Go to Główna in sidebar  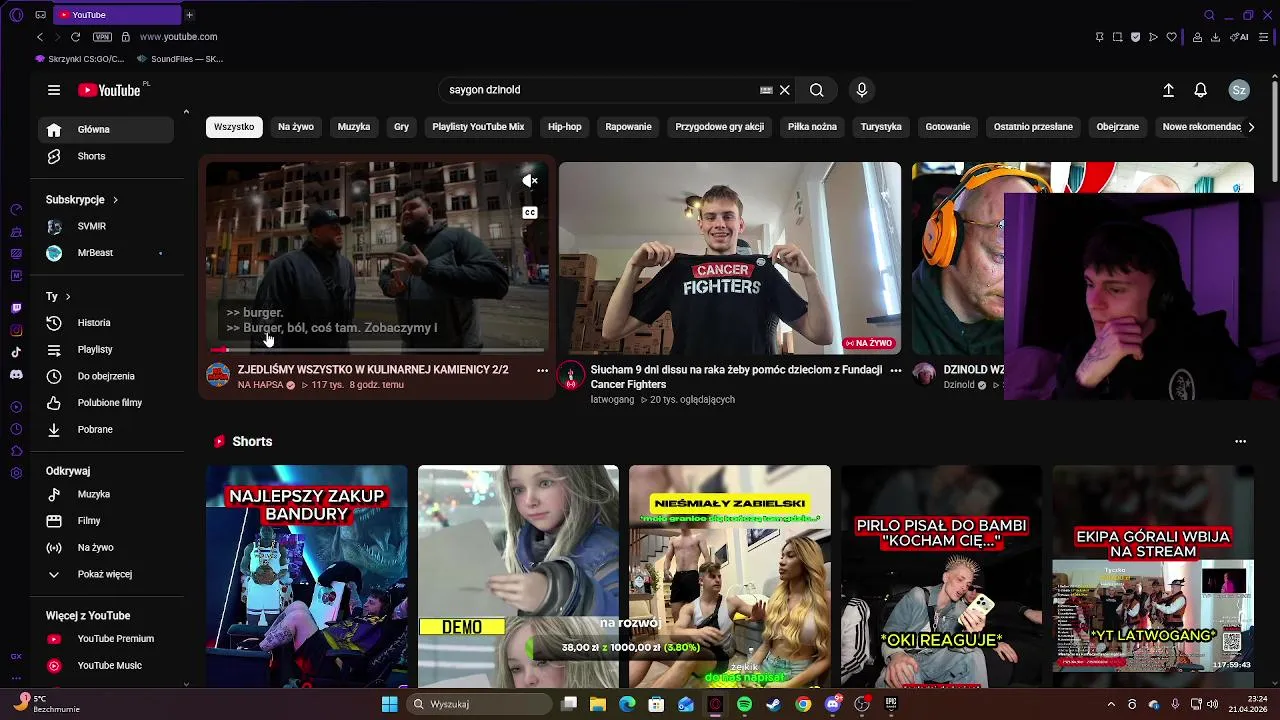point(106,129)
